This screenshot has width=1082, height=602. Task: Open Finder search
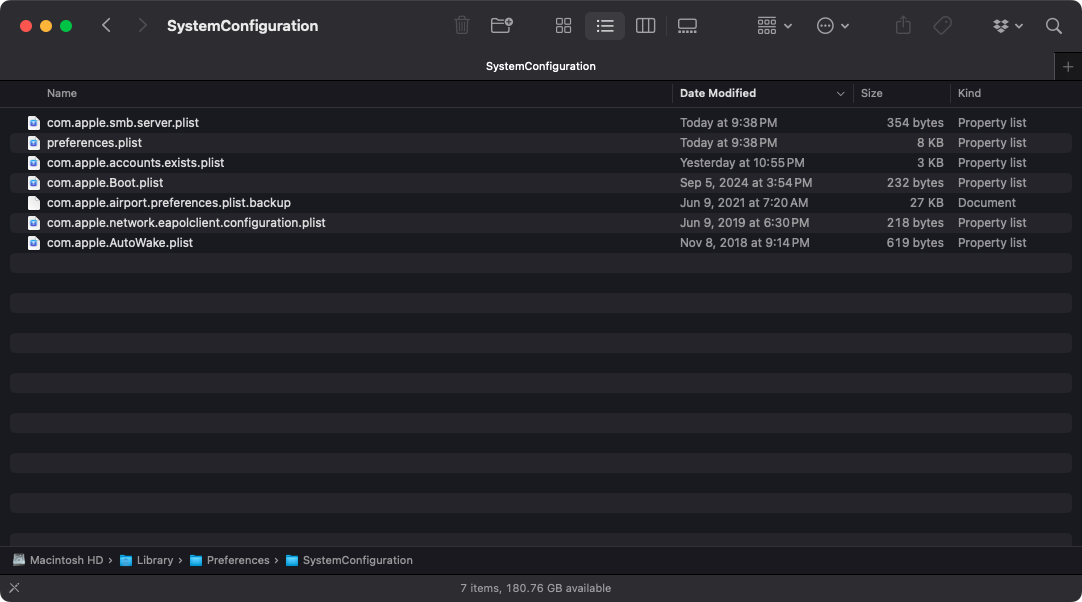pos(1053,26)
